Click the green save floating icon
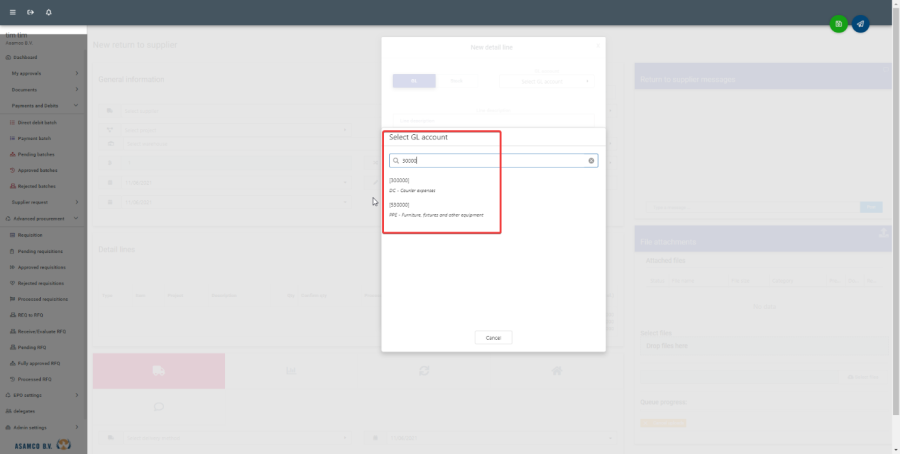 pyautogui.click(x=838, y=23)
